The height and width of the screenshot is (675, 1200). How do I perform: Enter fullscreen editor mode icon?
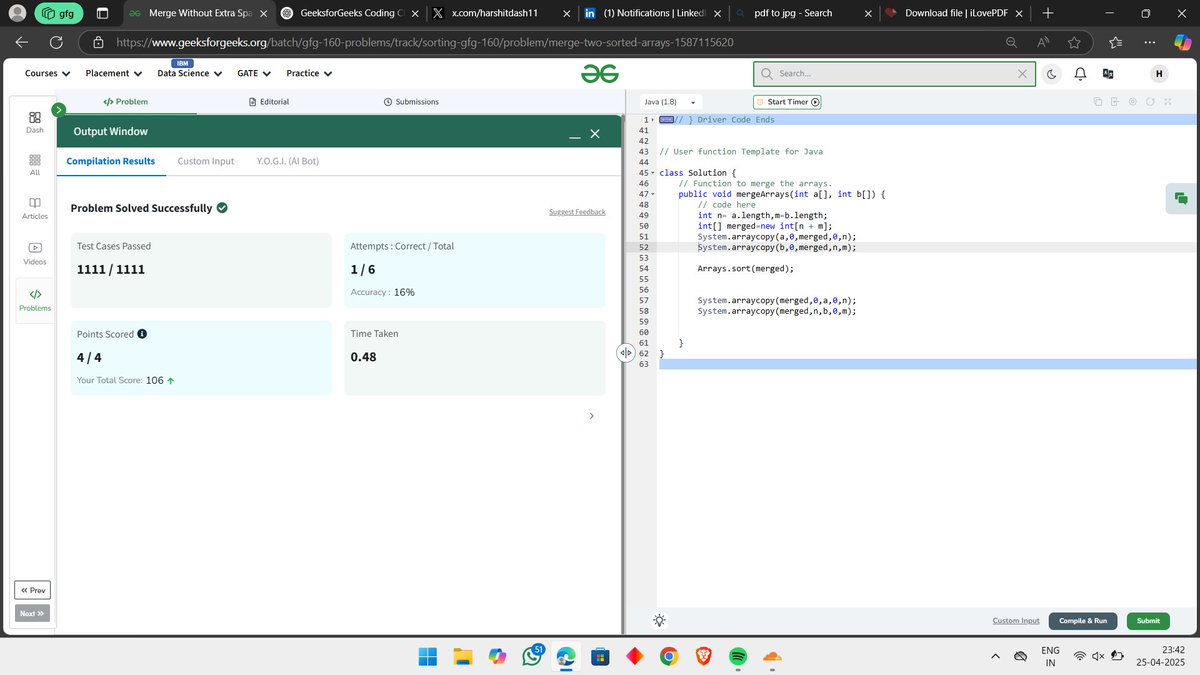(1167, 102)
